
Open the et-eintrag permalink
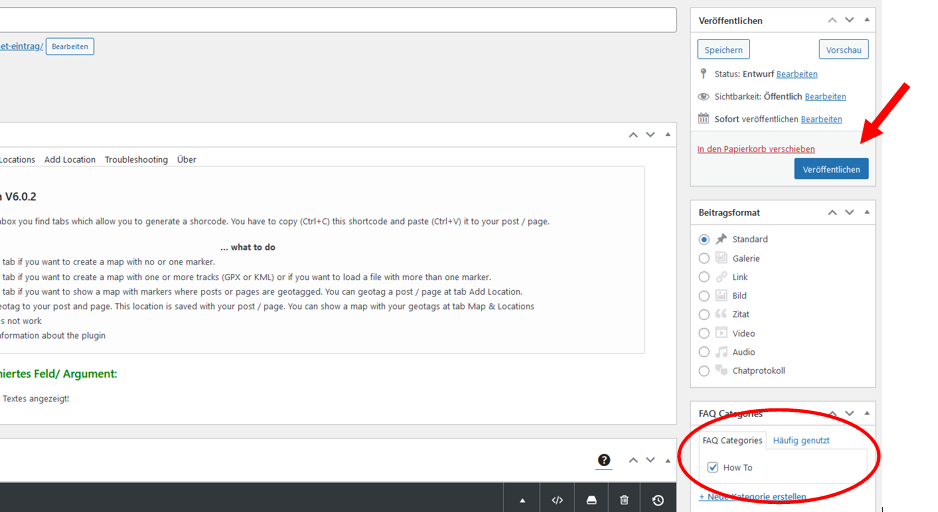(x=22, y=46)
